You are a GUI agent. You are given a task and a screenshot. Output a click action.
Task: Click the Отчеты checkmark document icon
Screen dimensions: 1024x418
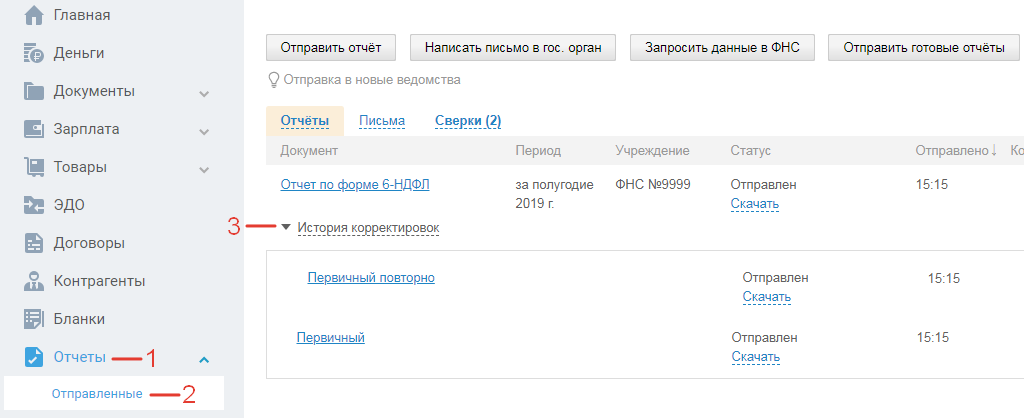point(33,357)
